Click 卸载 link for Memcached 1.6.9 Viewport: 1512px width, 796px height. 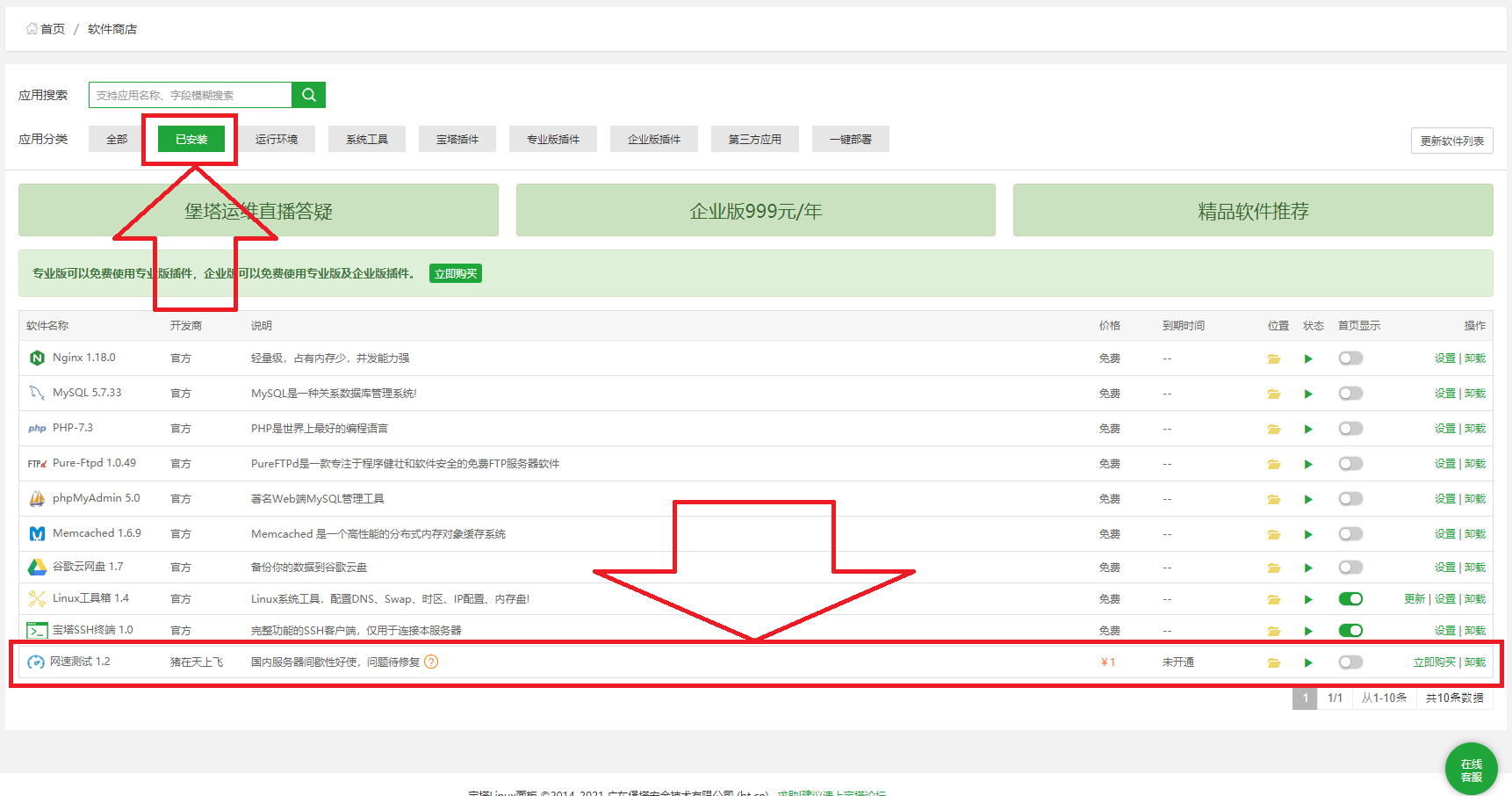click(1475, 533)
